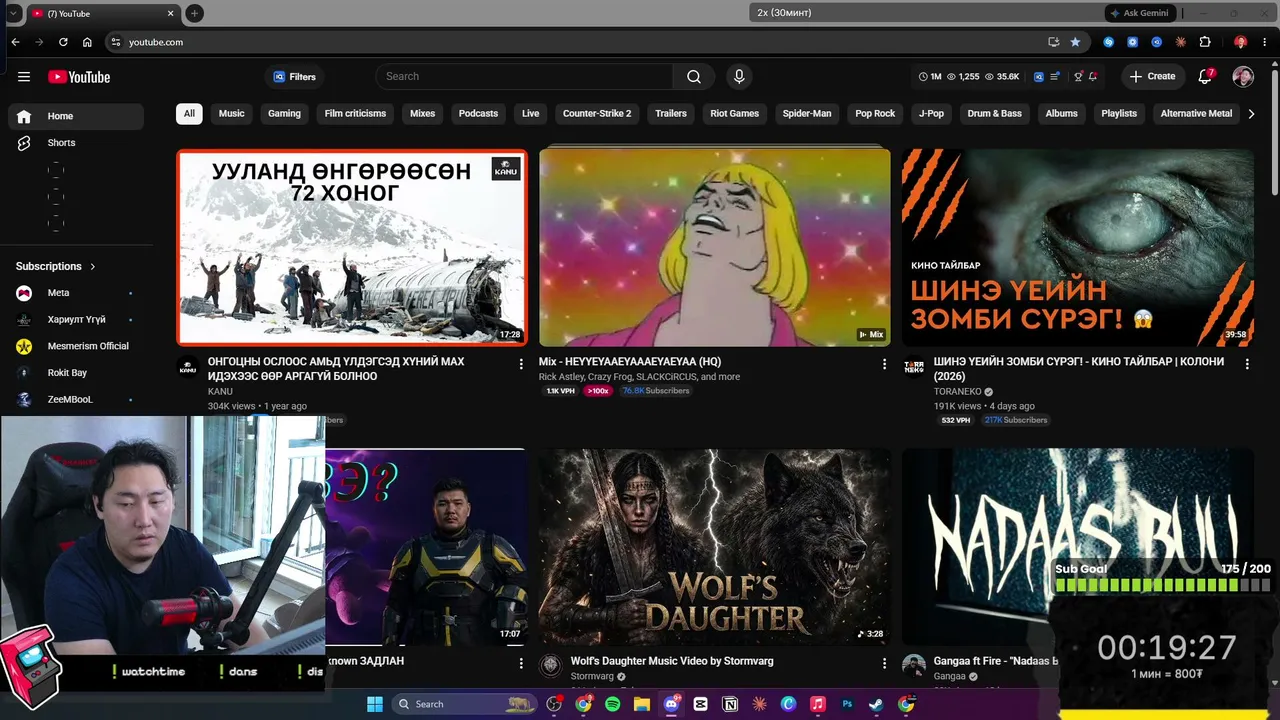
Task: Bookmark this page with the star
Action: point(1075,42)
